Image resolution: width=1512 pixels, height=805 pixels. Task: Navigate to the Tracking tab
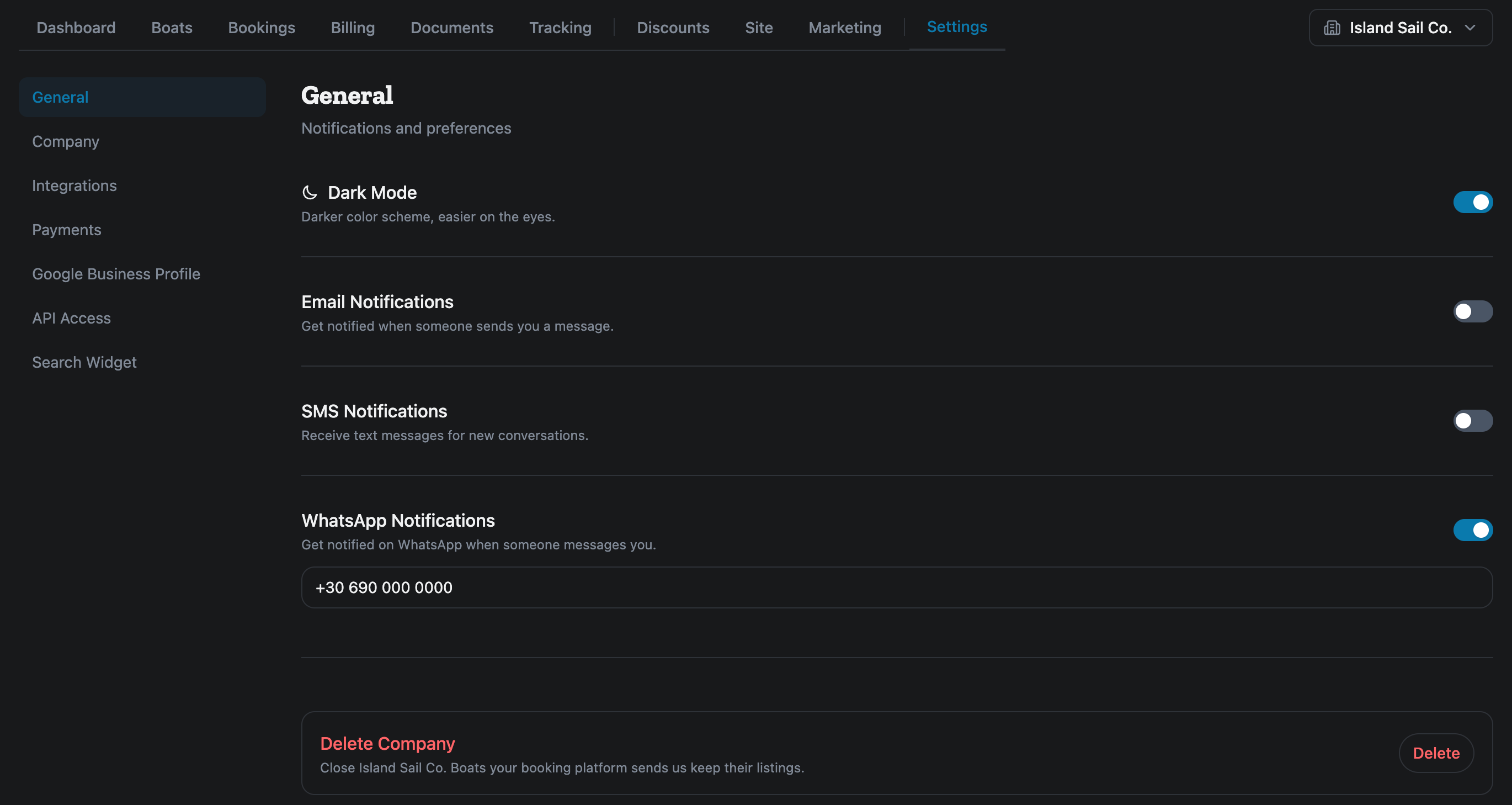pyautogui.click(x=561, y=28)
